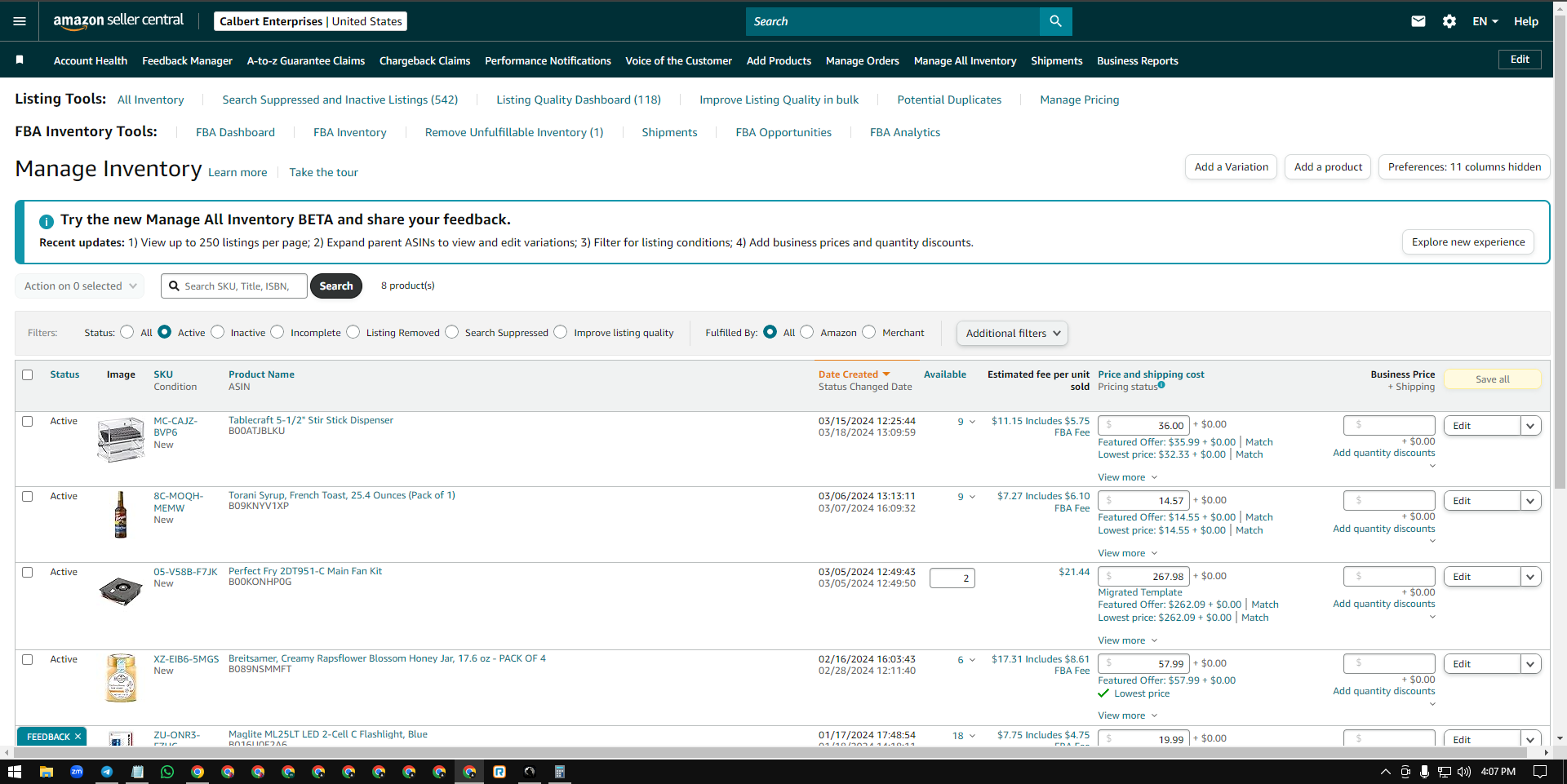Viewport: 1567px width, 784px height.
Task: Select the Inactive status radio button
Action: click(x=218, y=332)
